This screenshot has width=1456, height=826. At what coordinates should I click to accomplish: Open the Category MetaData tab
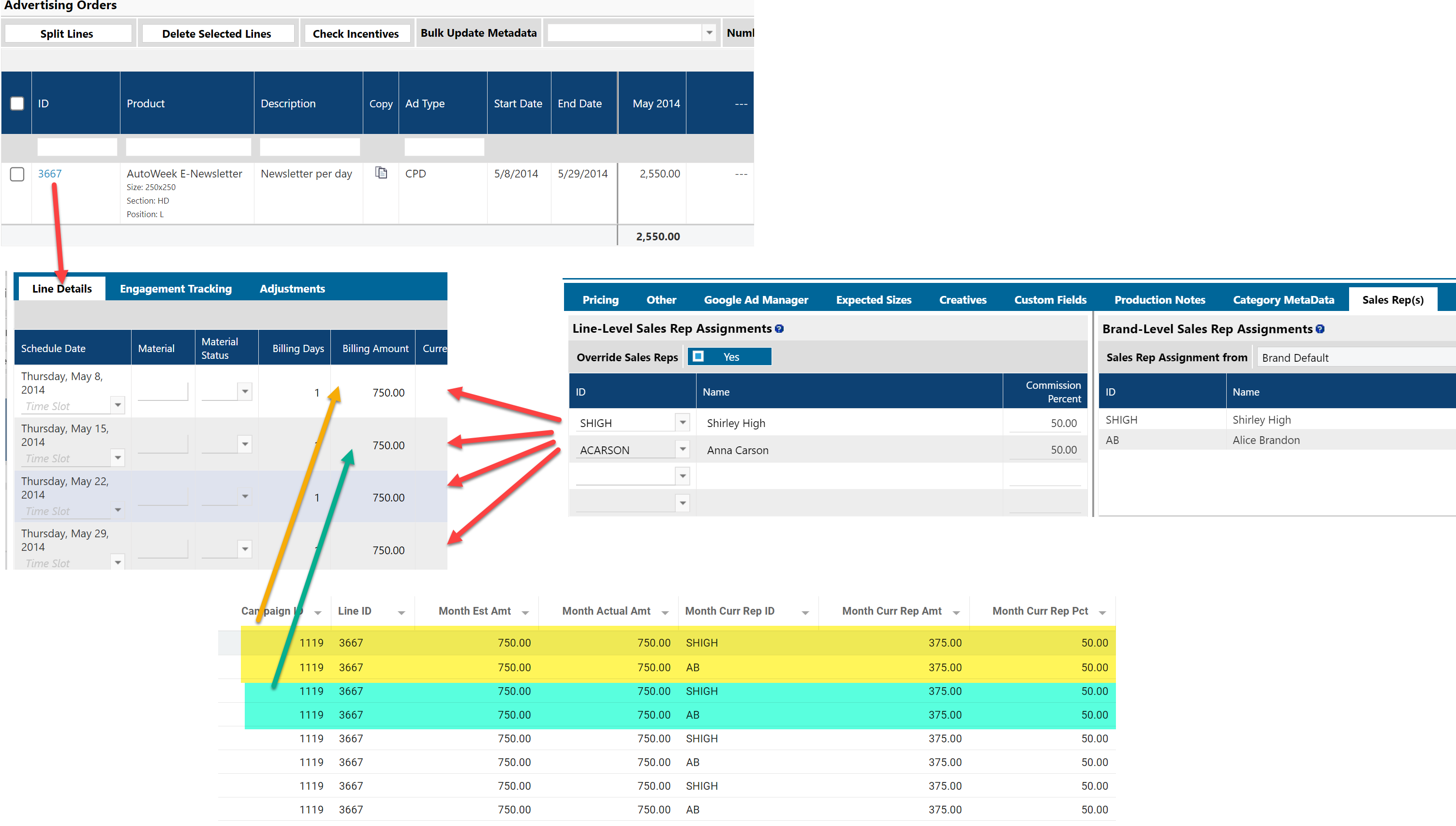[1283, 300]
